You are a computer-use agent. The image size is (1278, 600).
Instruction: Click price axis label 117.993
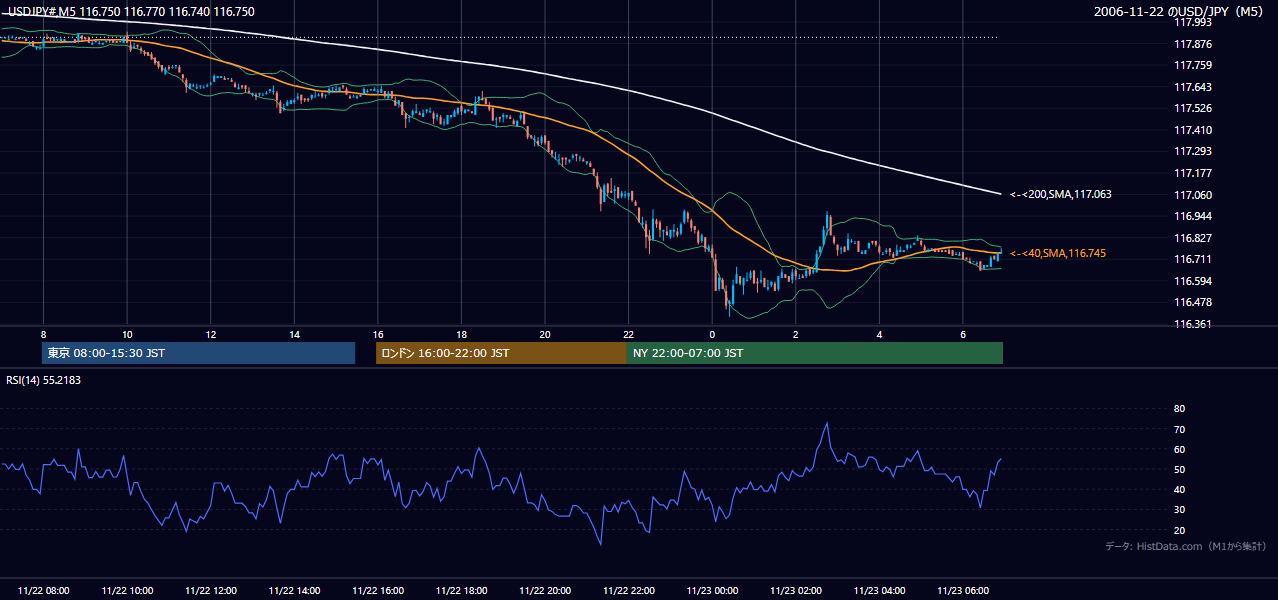[x=1192, y=22]
